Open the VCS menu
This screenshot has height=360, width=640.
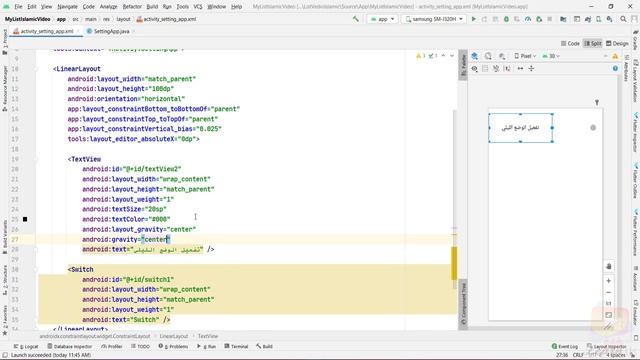[198, 7]
